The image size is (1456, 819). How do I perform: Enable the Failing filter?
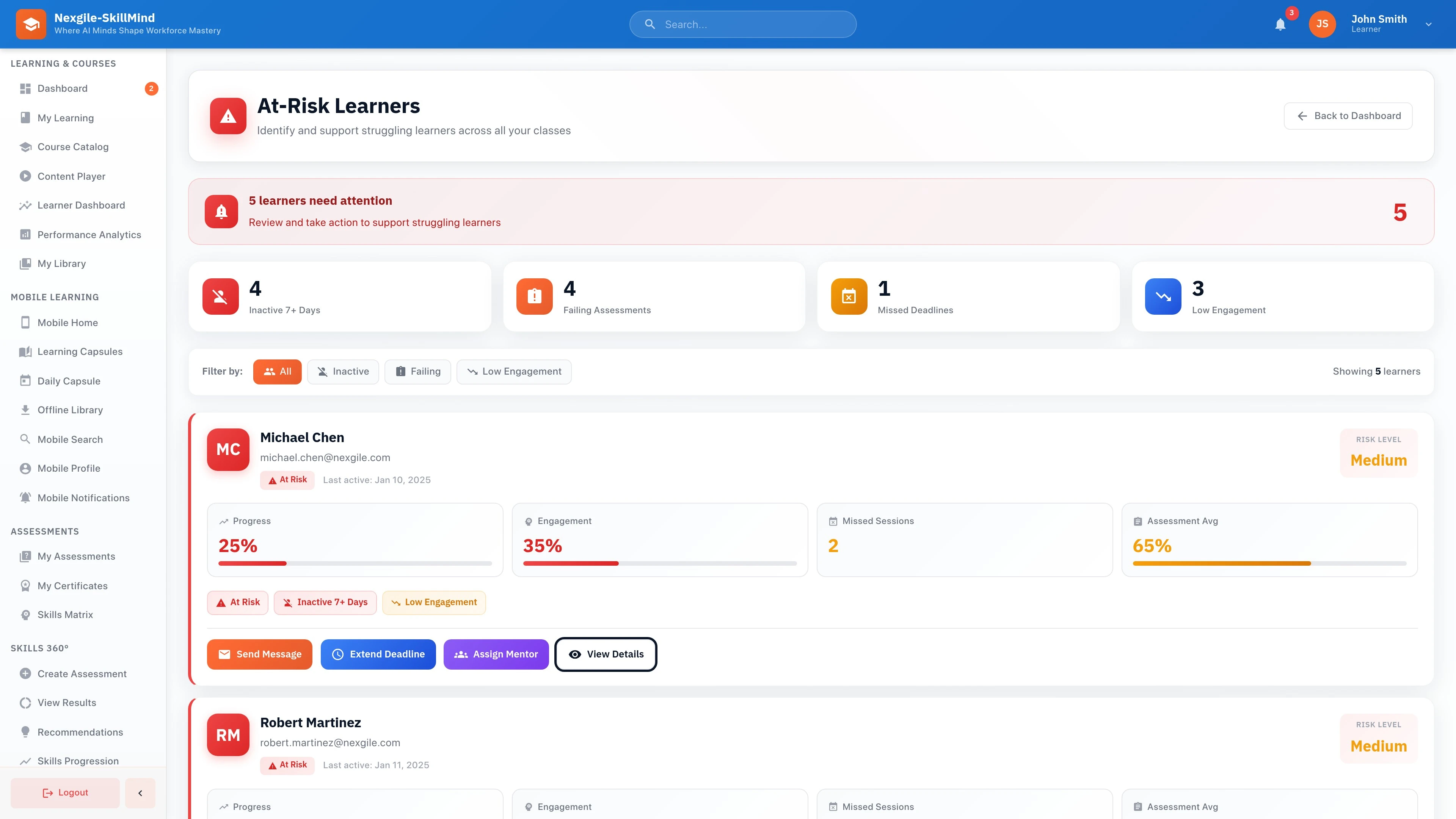(x=418, y=371)
